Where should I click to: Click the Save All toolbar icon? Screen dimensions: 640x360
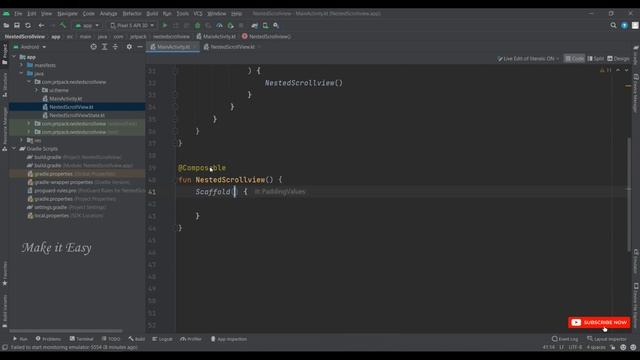click(x=17, y=25)
